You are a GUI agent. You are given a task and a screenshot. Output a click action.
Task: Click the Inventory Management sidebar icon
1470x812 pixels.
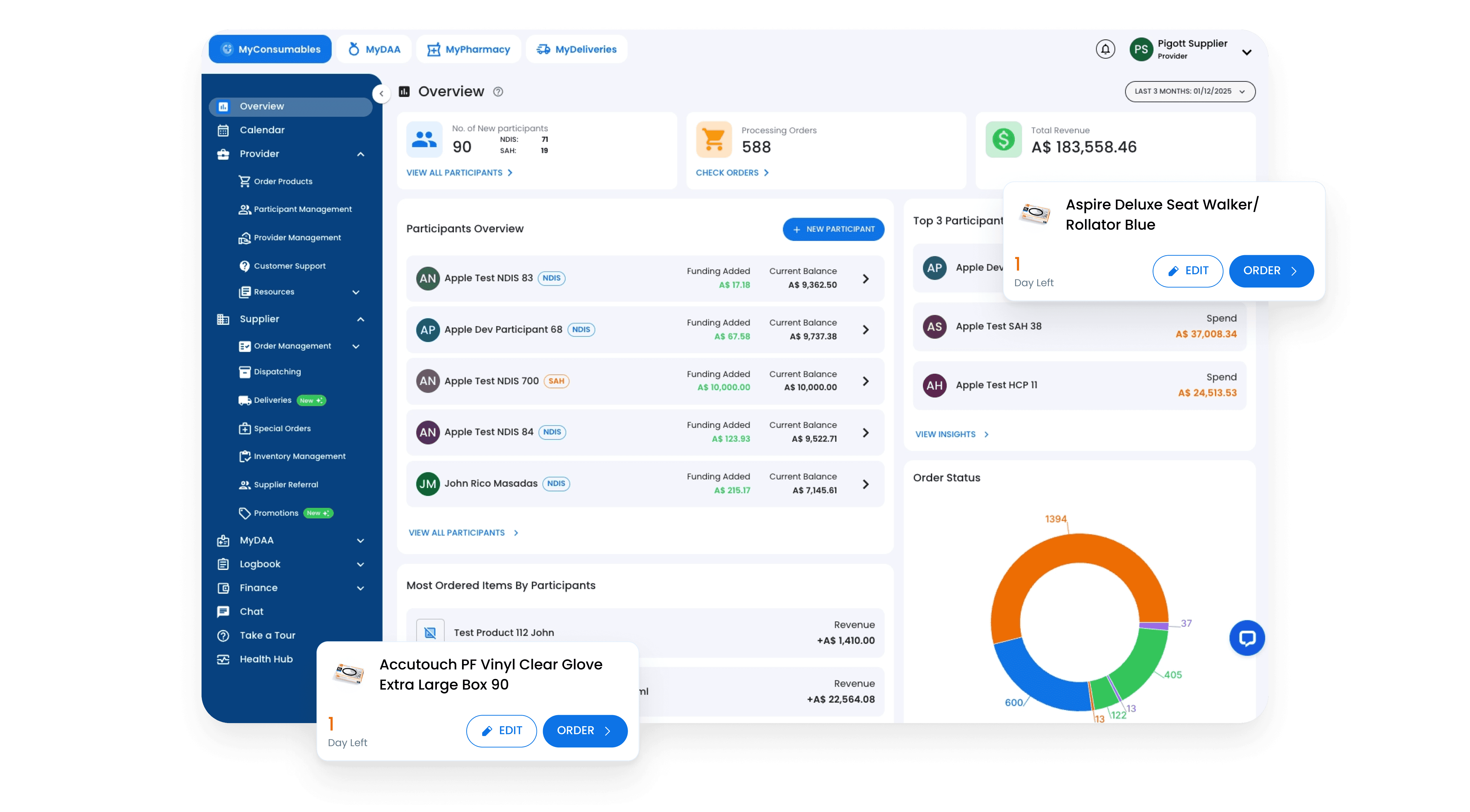244,456
